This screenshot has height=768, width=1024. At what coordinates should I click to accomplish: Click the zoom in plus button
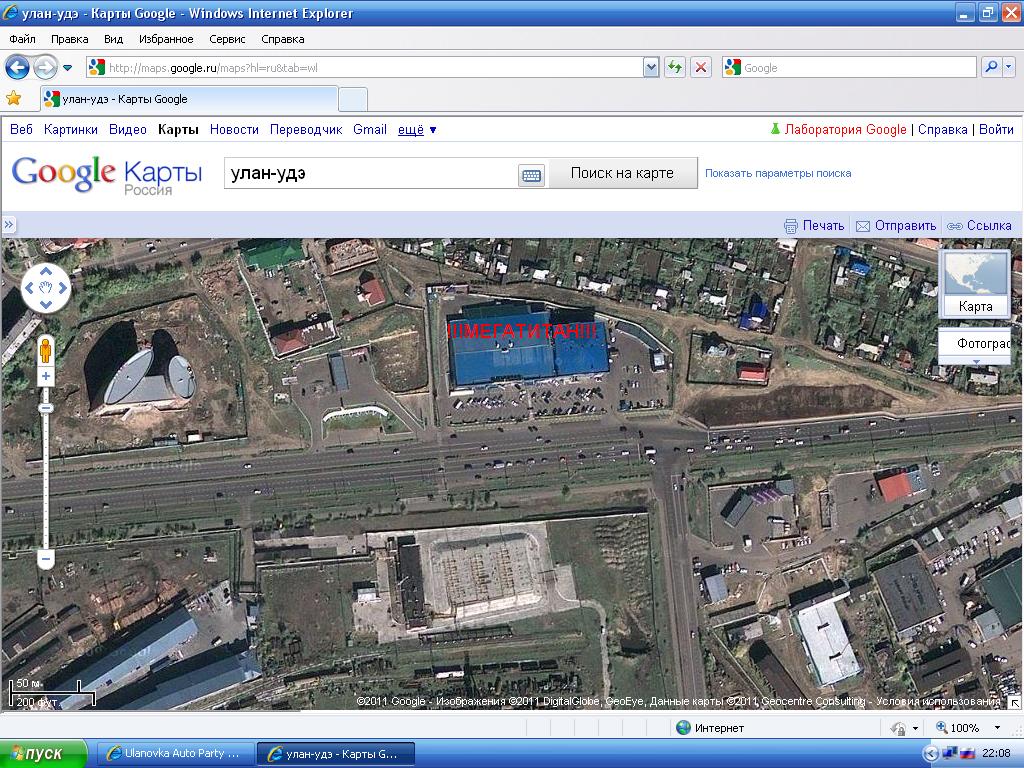pos(46,376)
